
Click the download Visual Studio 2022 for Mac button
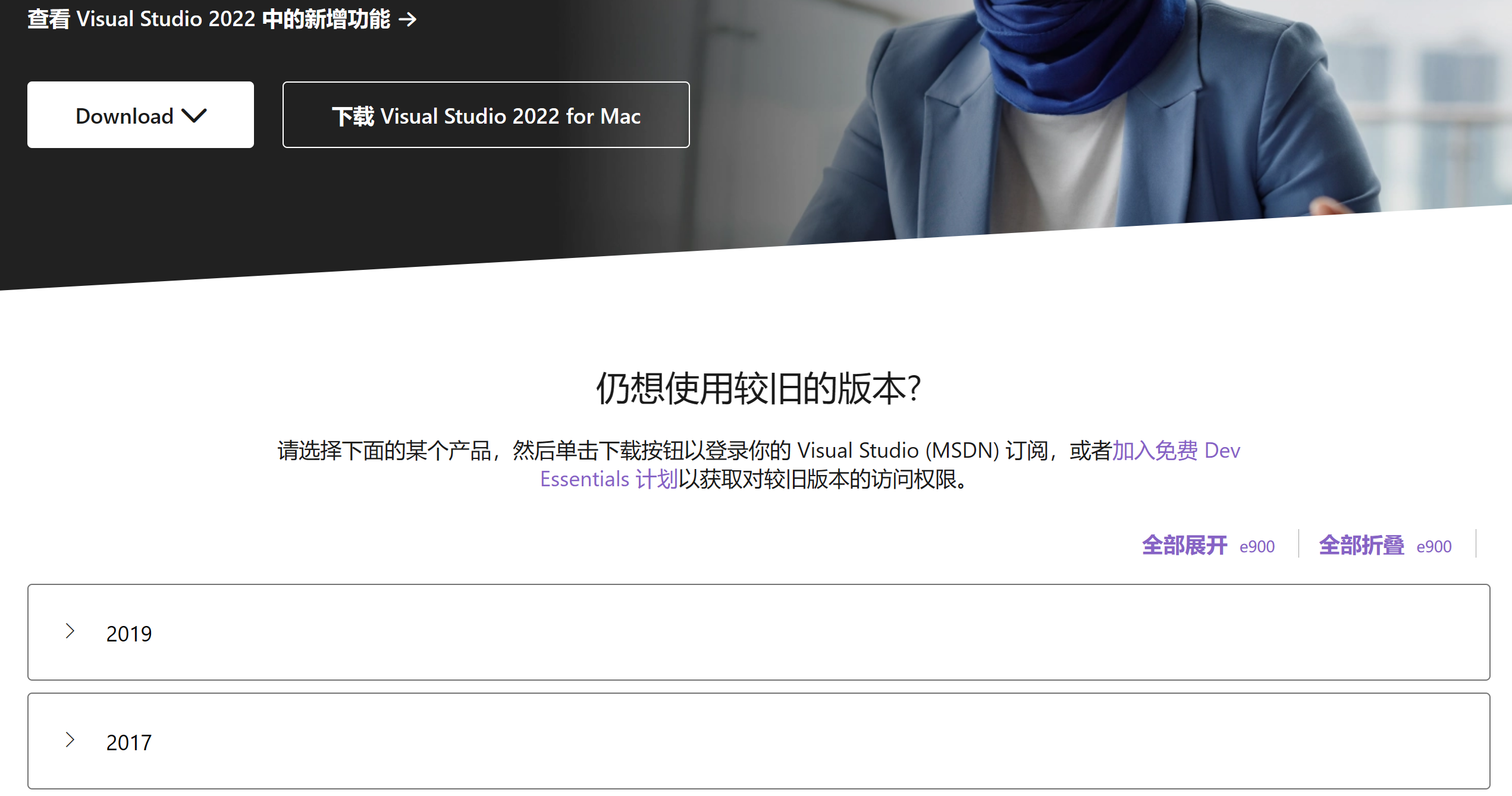coord(486,115)
